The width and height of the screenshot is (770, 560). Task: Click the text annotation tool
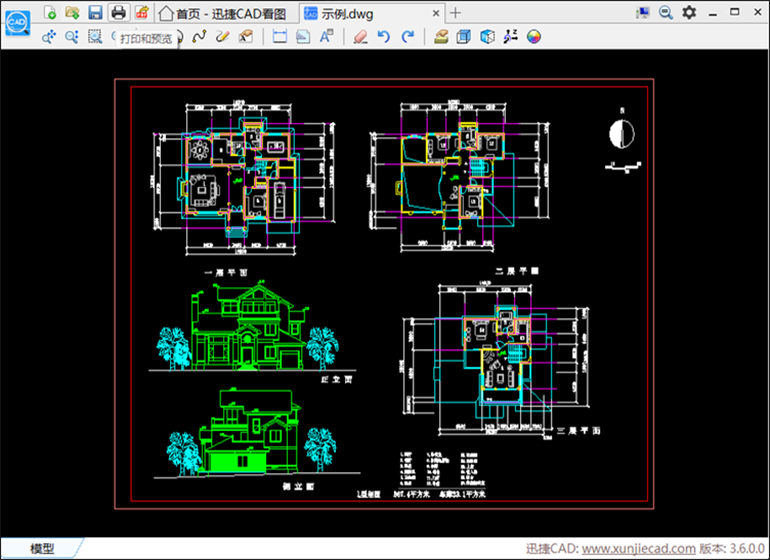326,37
